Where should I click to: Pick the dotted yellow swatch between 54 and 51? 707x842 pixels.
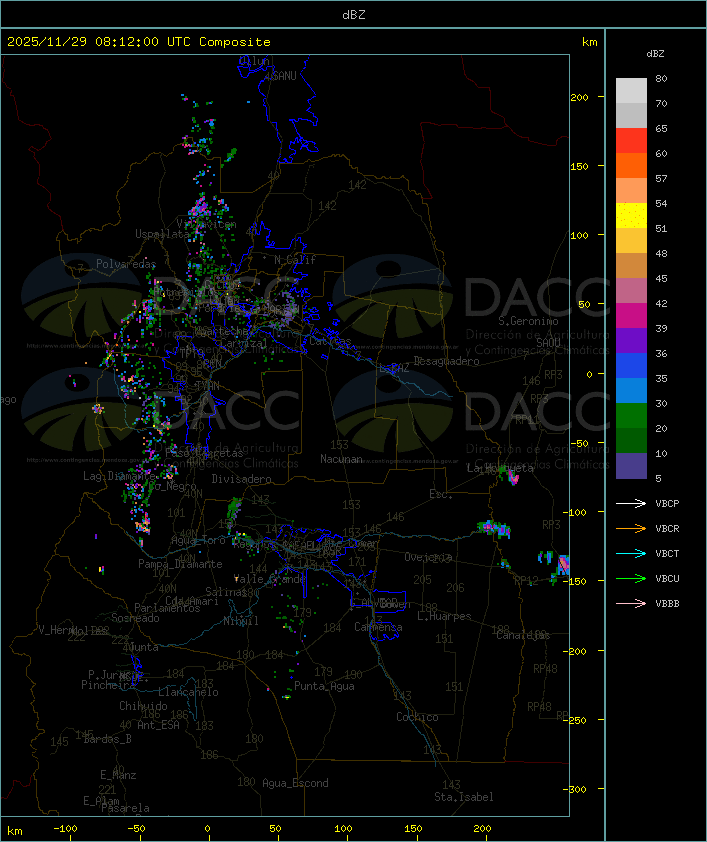631,216
